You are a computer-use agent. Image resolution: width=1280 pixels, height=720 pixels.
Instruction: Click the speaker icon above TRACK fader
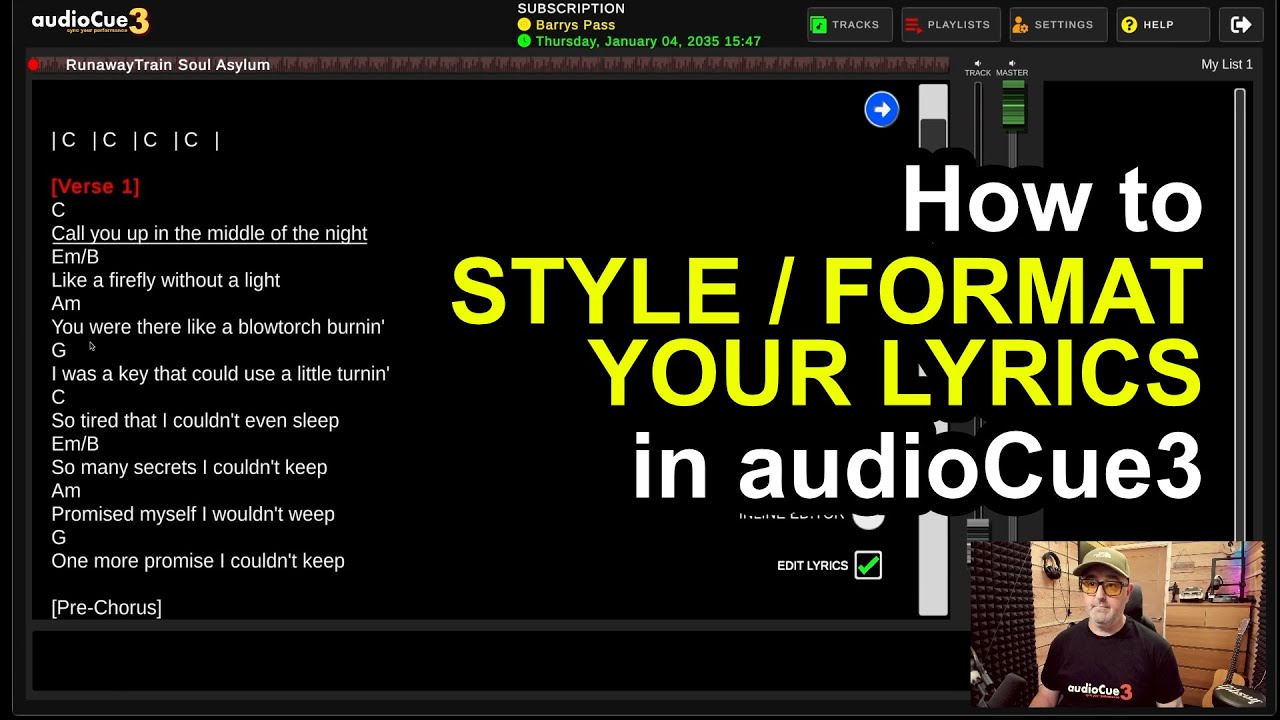coord(978,63)
